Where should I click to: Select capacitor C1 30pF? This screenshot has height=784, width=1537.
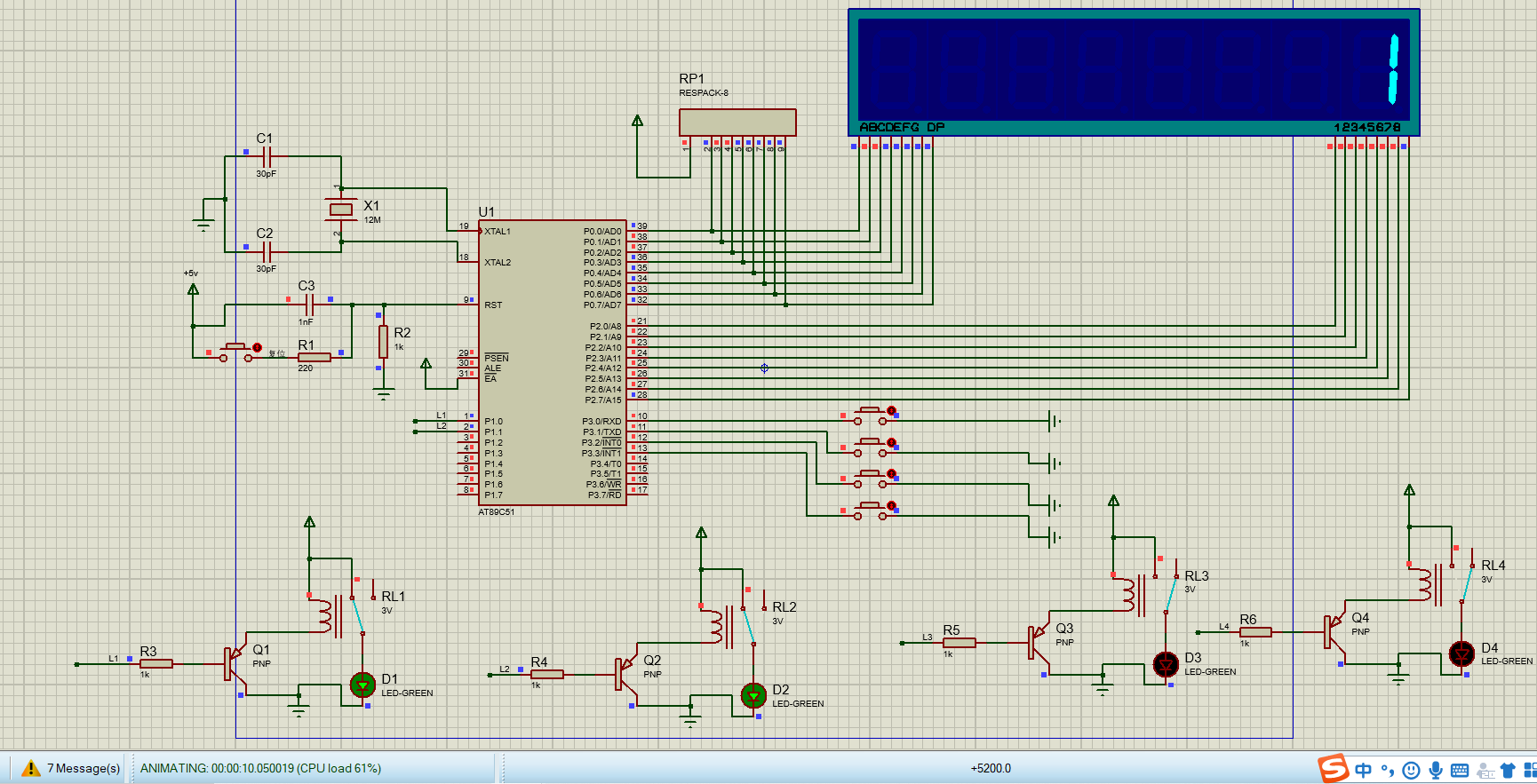click(266, 157)
